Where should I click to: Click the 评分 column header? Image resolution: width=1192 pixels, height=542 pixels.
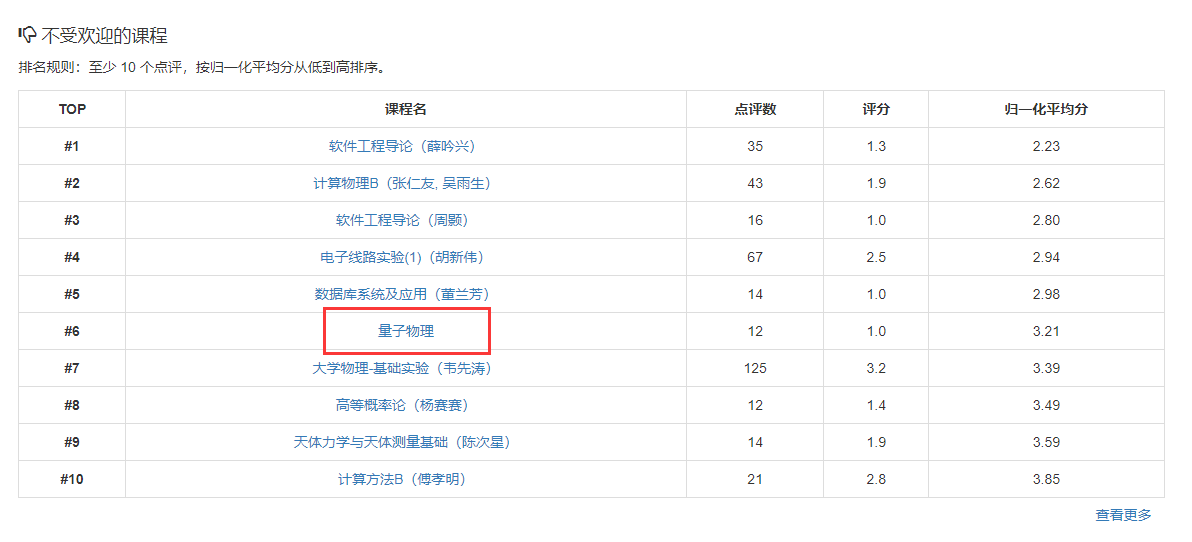point(876,109)
